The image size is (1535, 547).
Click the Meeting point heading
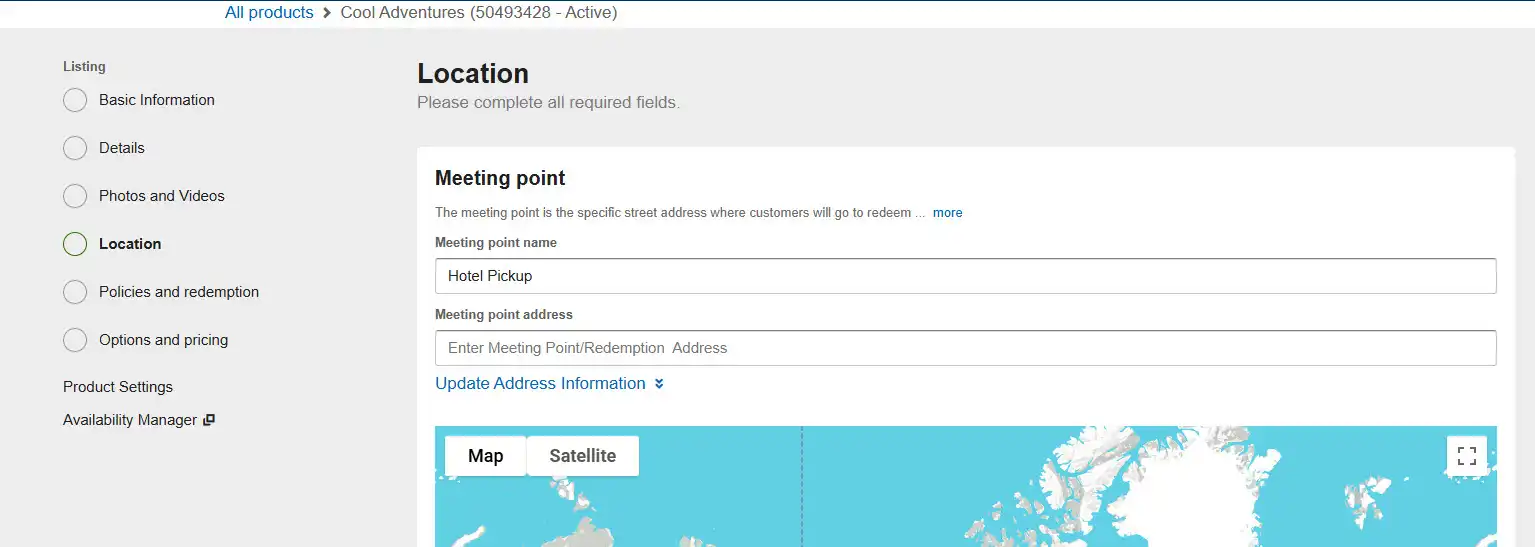[500, 178]
